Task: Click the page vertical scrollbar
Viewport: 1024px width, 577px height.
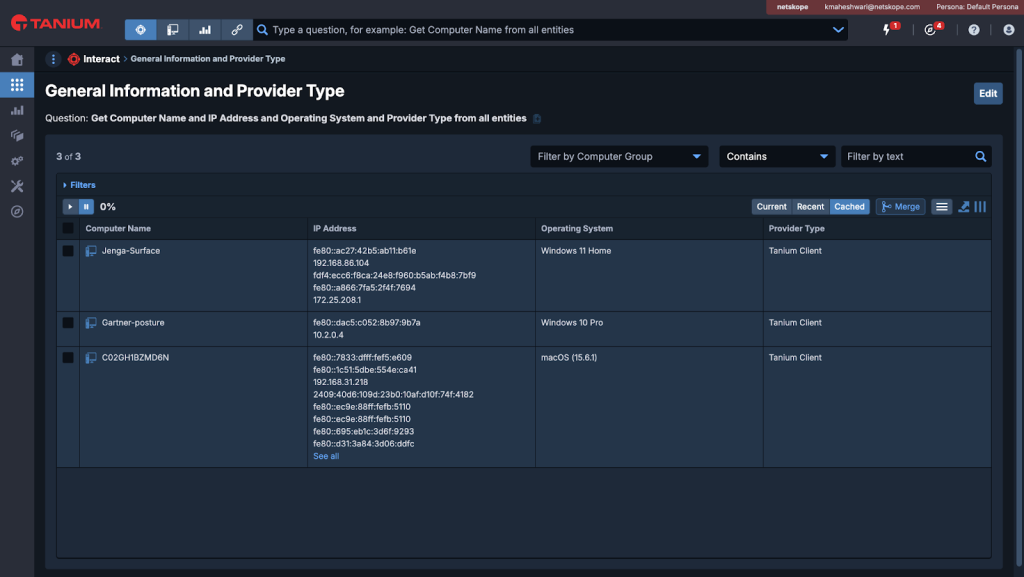Action: click(1019, 307)
